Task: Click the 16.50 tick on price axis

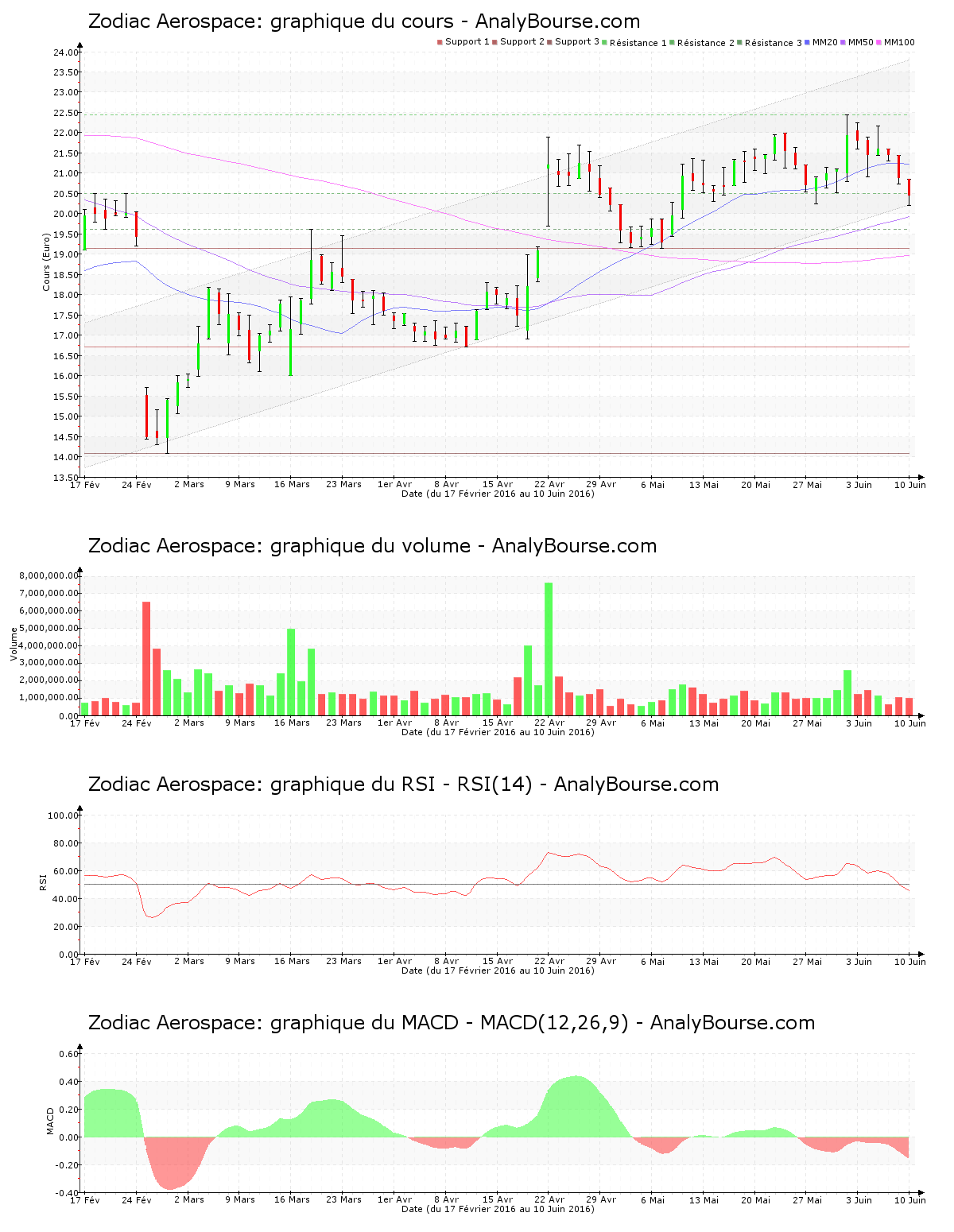Action: tap(66, 356)
